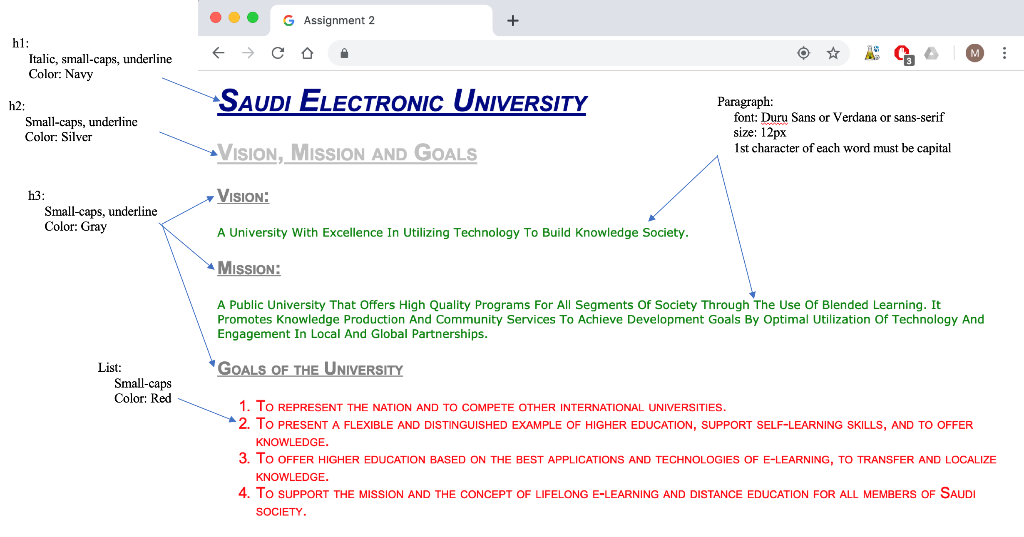Open the Chrome three-dot menu
The height and width of the screenshot is (537, 1024).
tap(1004, 54)
